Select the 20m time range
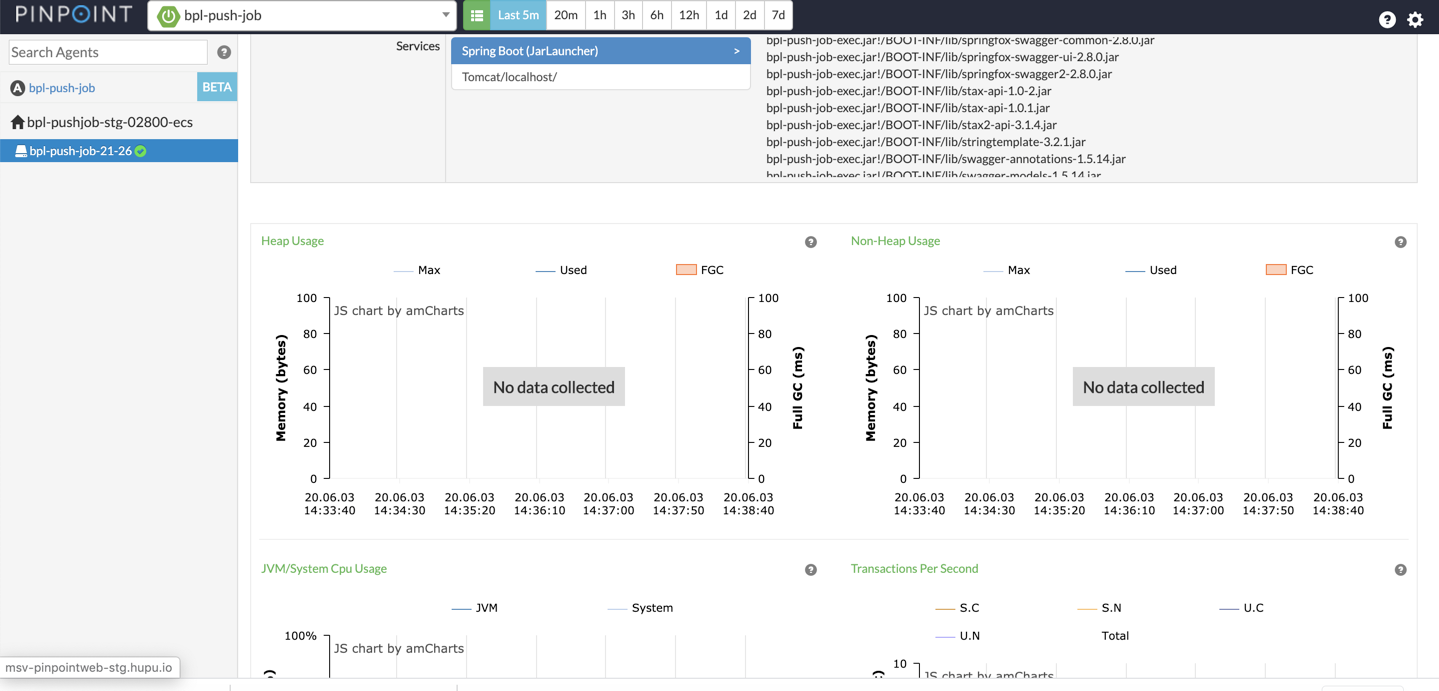The height and width of the screenshot is (691, 1439). tap(566, 15)
